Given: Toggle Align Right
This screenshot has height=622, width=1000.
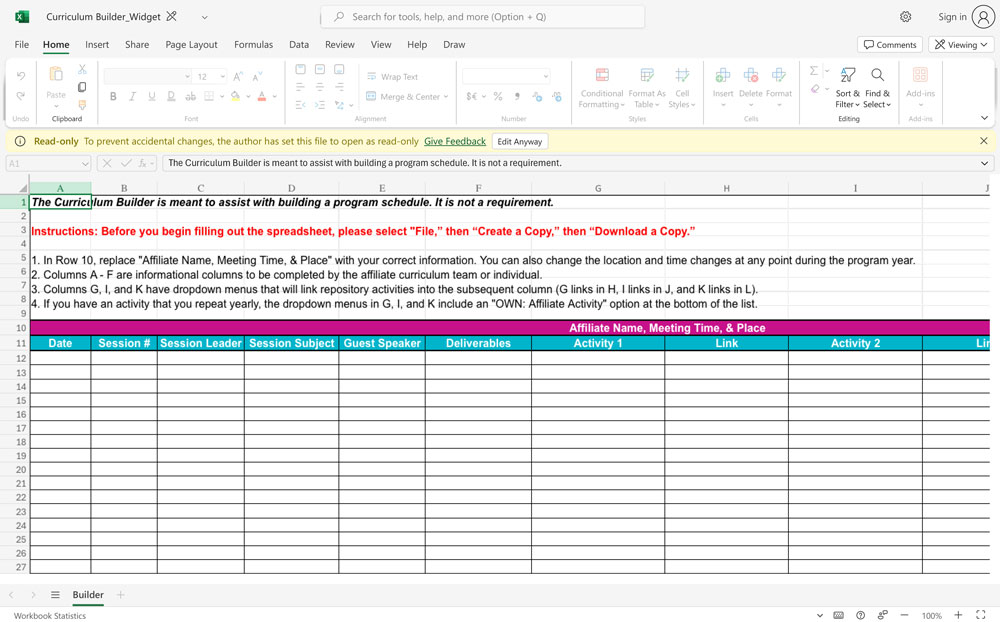Looking at the screenshot, I should [339, 87].
